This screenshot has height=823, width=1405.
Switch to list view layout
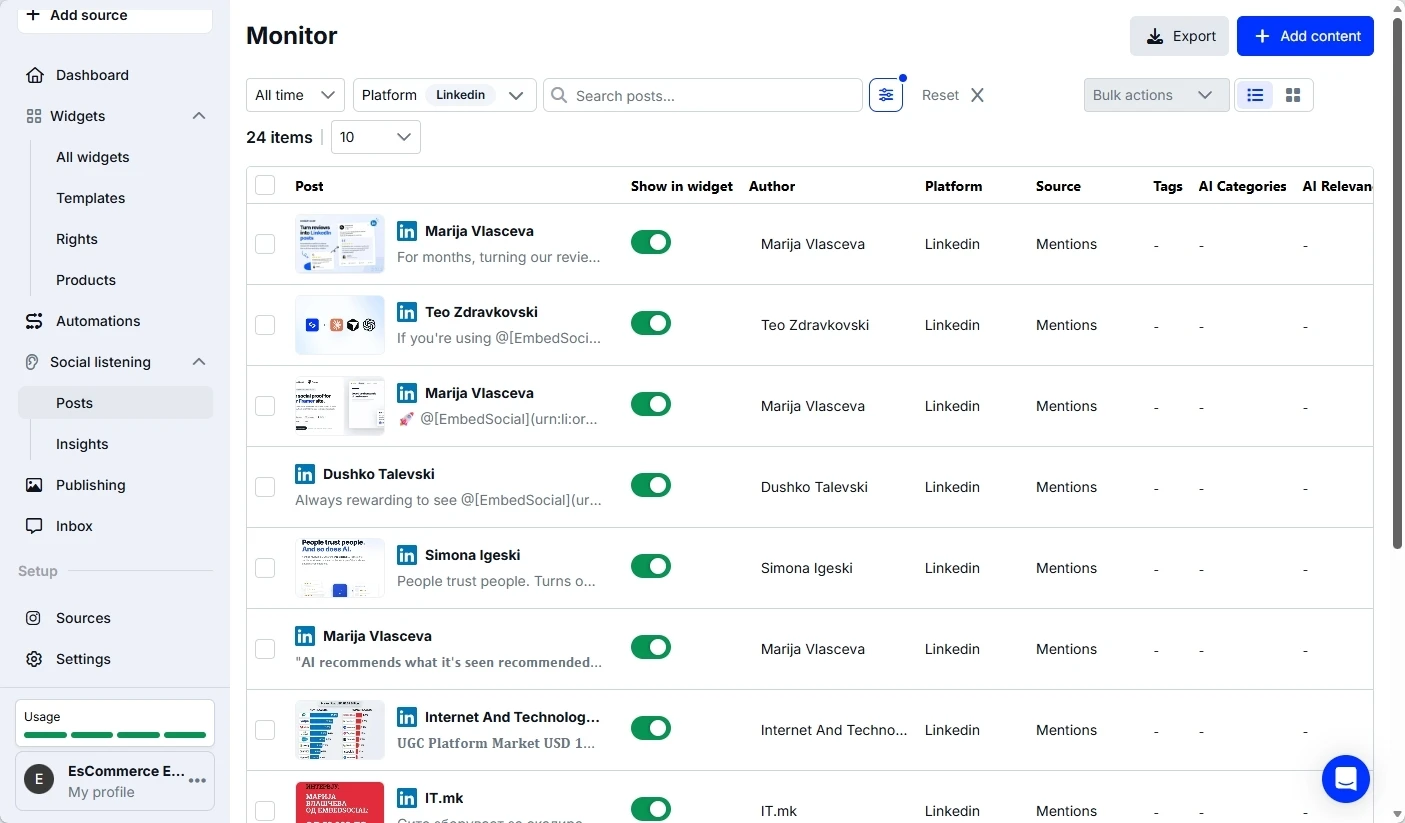(x=1255, y=95)
